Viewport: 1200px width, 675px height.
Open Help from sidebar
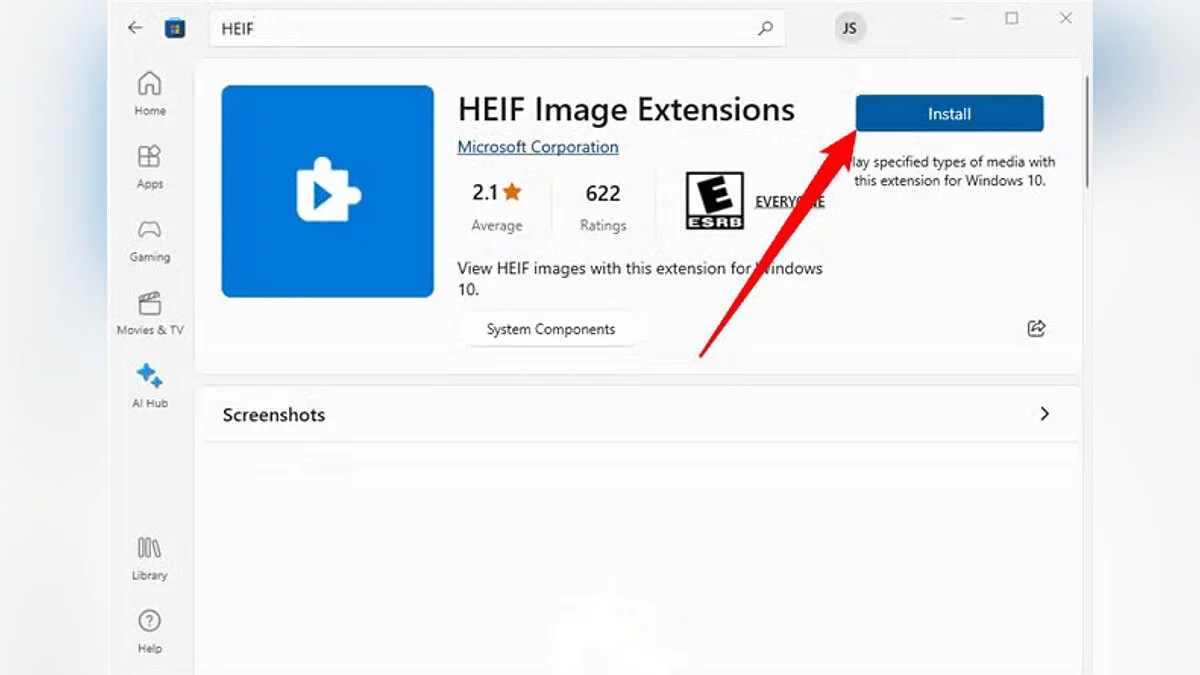point(150,631)
